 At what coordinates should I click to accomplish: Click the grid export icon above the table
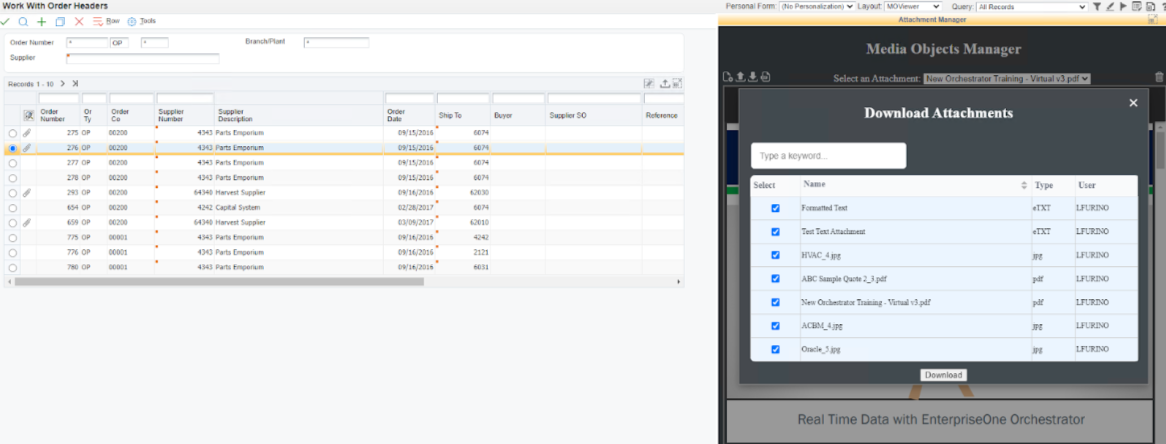[x=663, y=84]
